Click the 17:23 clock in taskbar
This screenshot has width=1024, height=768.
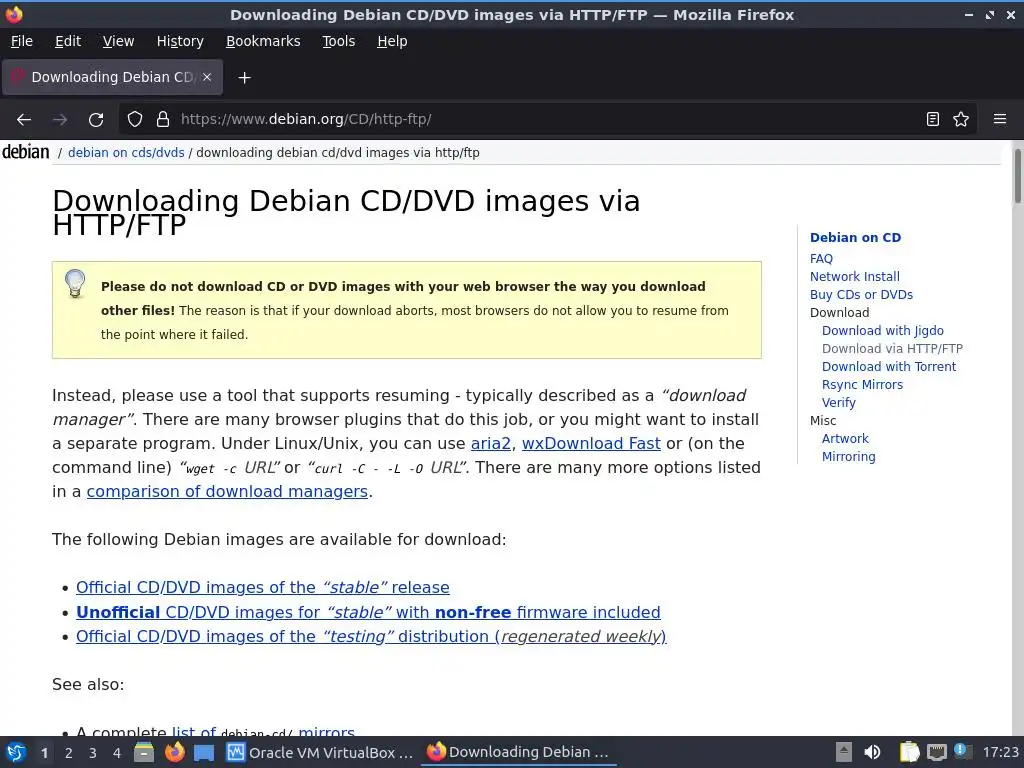[x=1000, y=752]
